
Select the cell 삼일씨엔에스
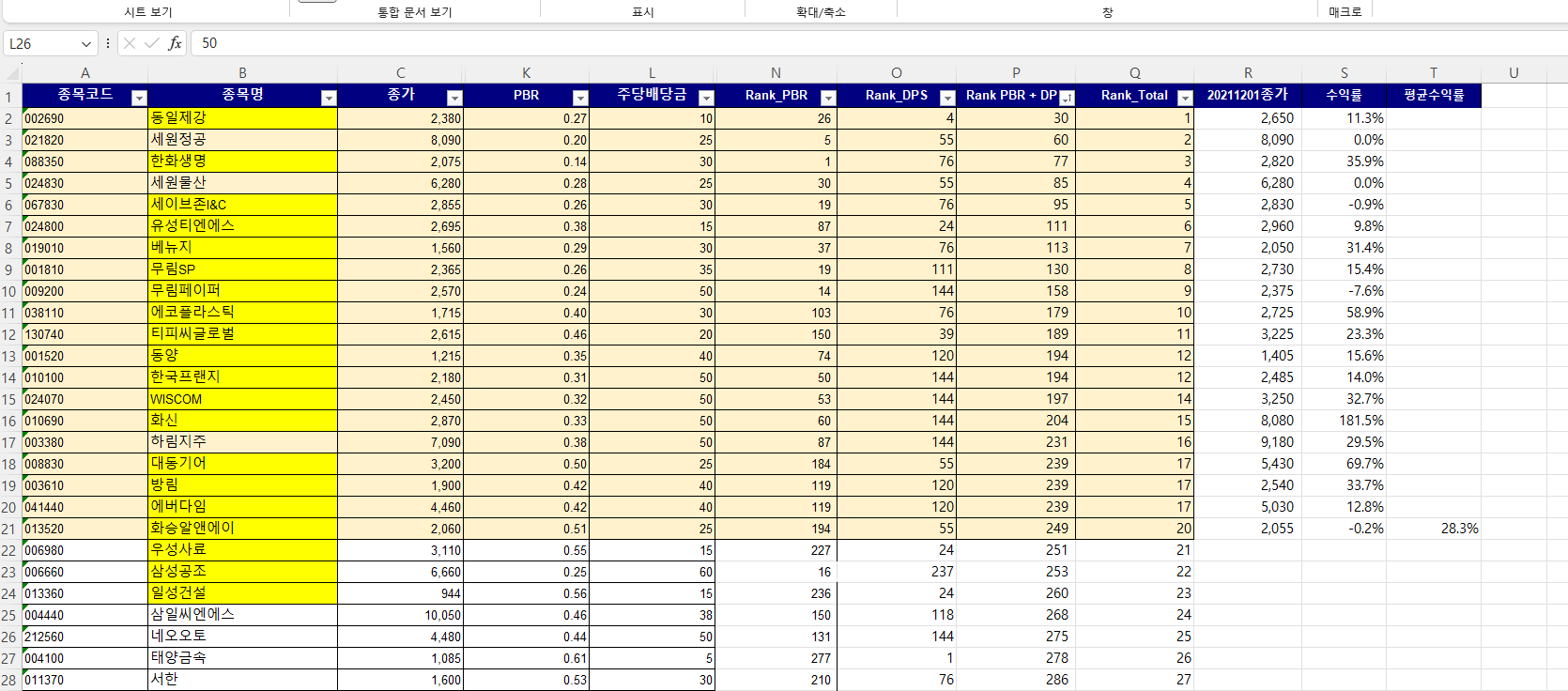click(x=242, y=615)
